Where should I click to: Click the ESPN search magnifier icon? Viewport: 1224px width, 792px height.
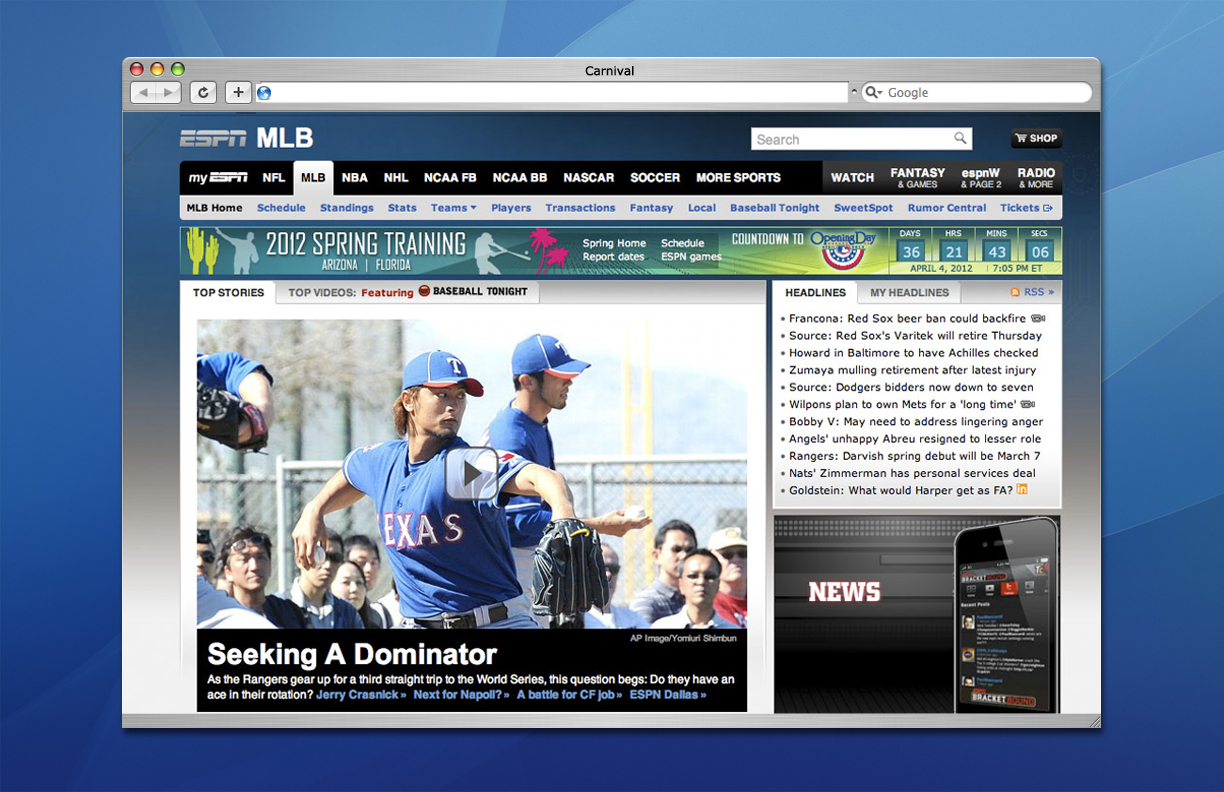click(960, 139)
